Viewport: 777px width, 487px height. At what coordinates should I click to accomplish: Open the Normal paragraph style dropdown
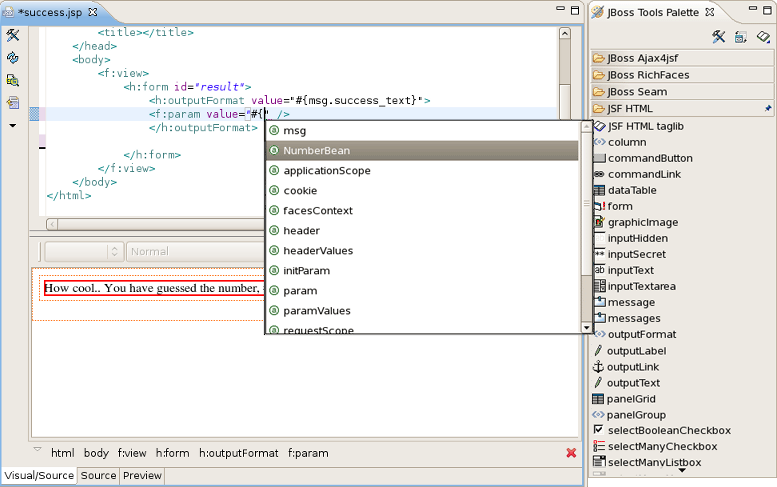coord(196,252)
